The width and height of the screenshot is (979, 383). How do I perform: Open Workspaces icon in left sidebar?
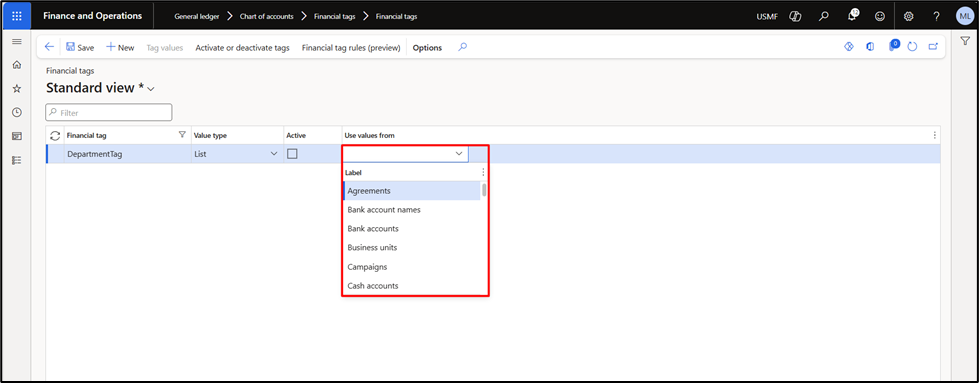click(17, 136)
